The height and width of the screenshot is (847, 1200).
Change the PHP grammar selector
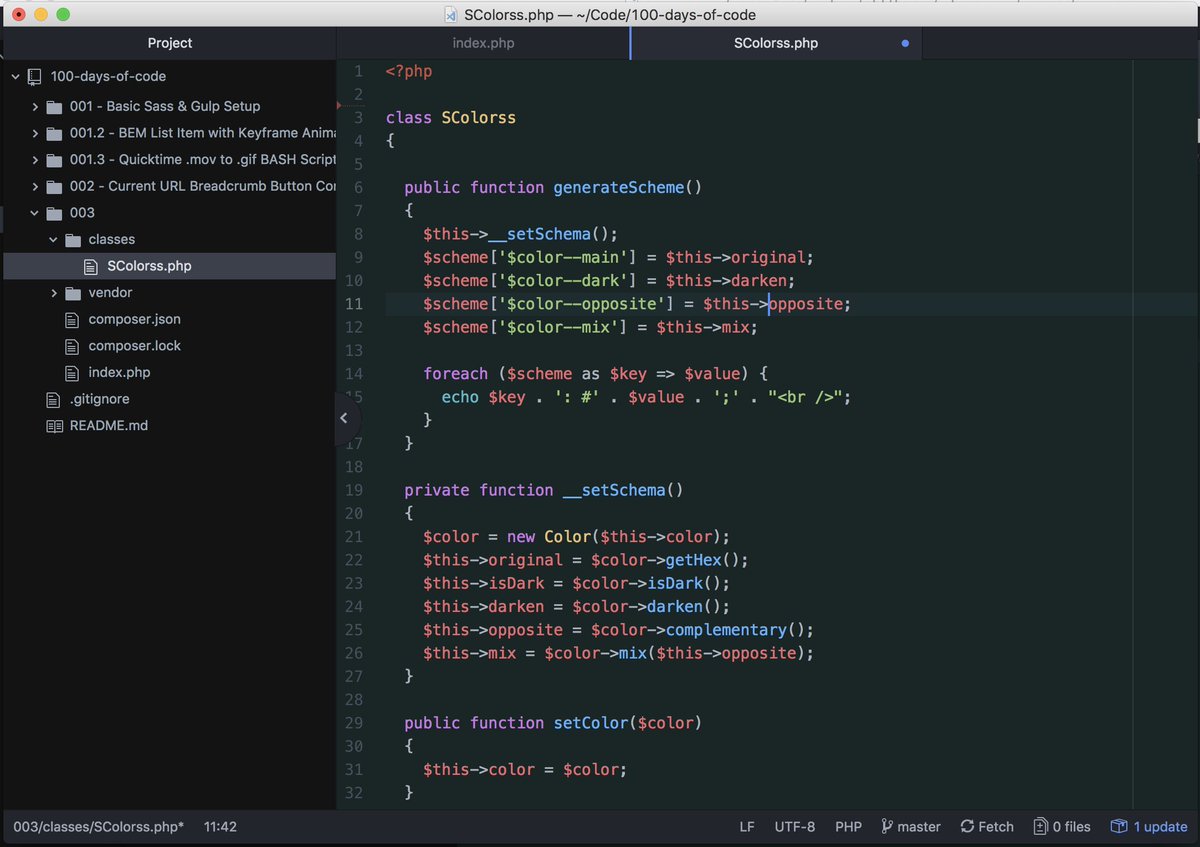pyautogui.click(x=848, y=827)
